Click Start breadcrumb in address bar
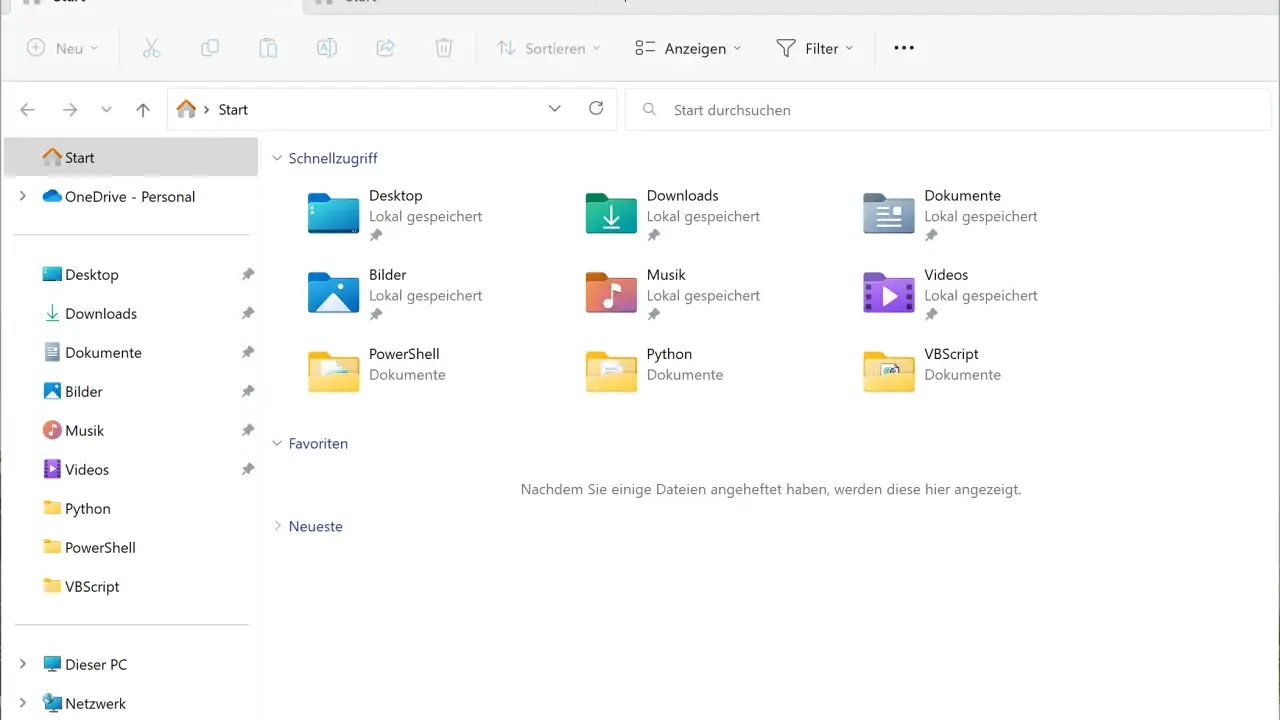The width and height of the screenshot is (1280, 720). coord(233,110)
